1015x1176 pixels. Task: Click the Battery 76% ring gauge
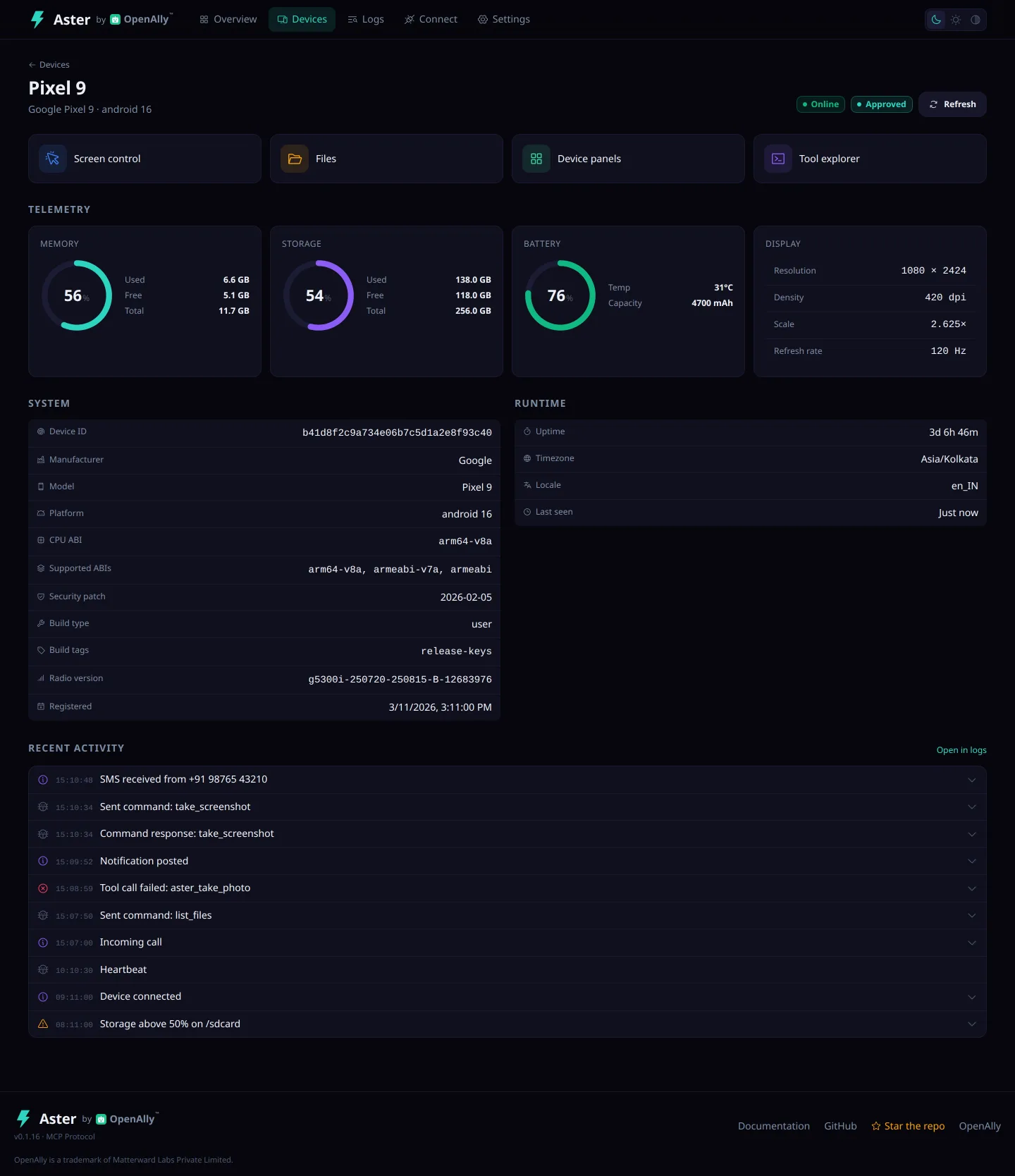point(560,295)
